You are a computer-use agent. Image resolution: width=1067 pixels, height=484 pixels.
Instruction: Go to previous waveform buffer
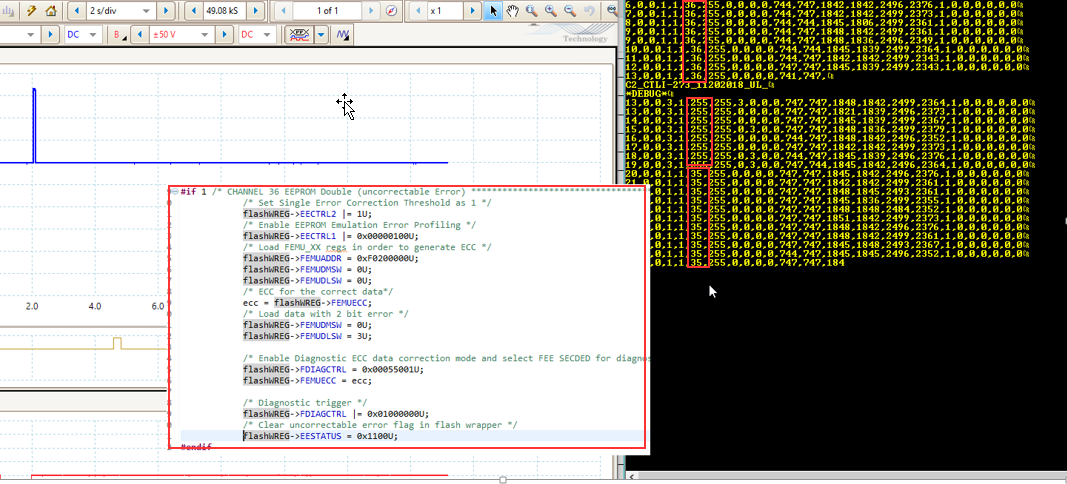click(x=284, y=10)
